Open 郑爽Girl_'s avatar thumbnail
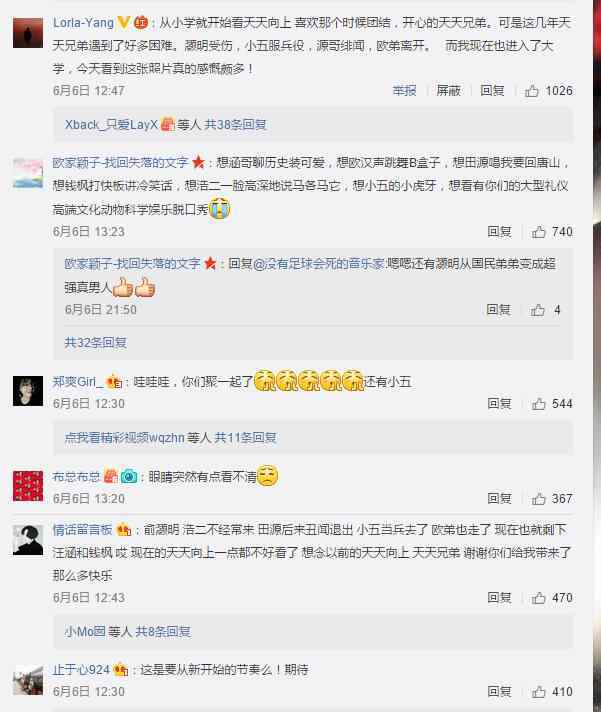The height and width of the screenshot is (712, 601). click(28, 391)
